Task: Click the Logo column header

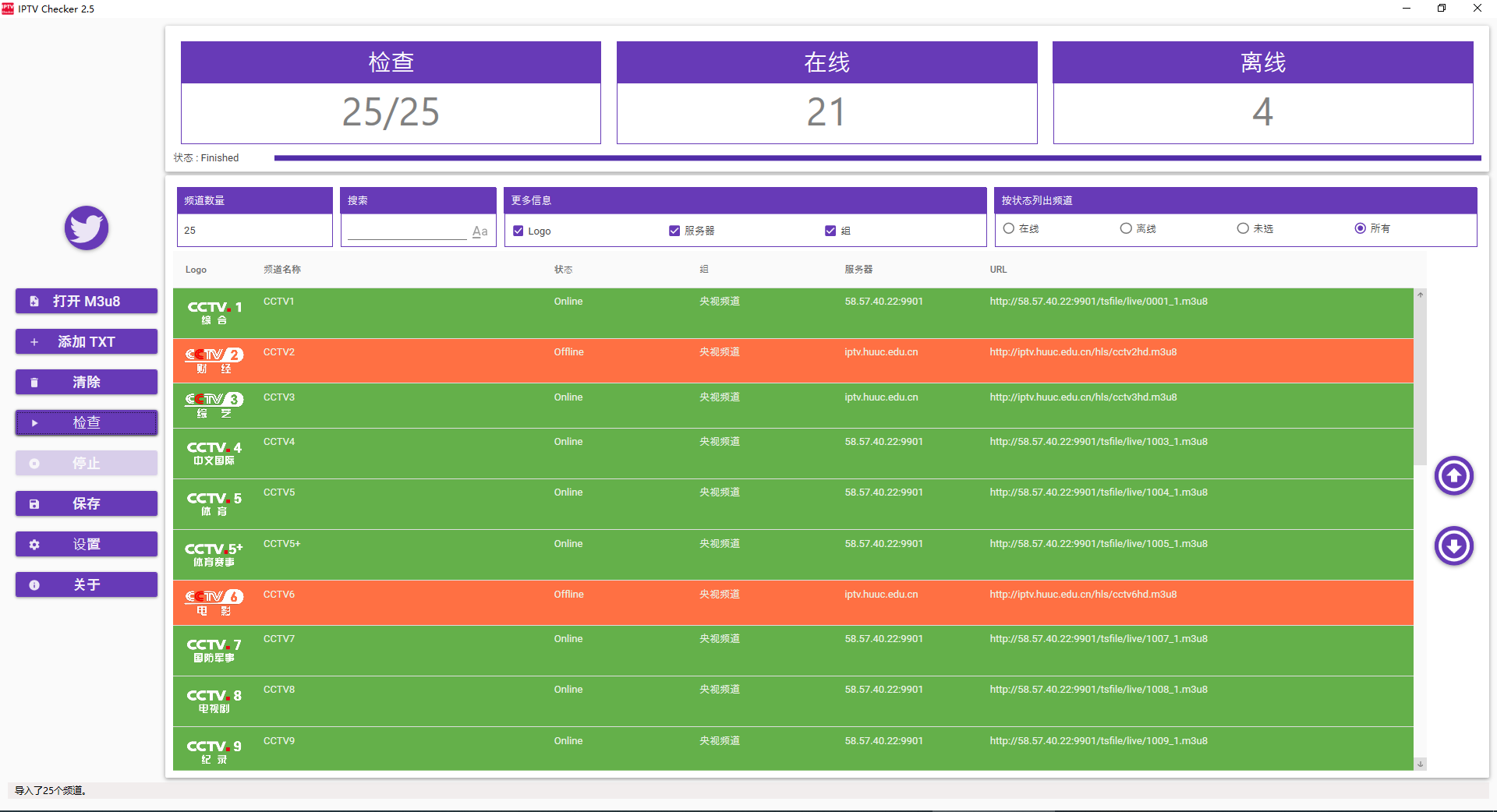Action: 196,270
